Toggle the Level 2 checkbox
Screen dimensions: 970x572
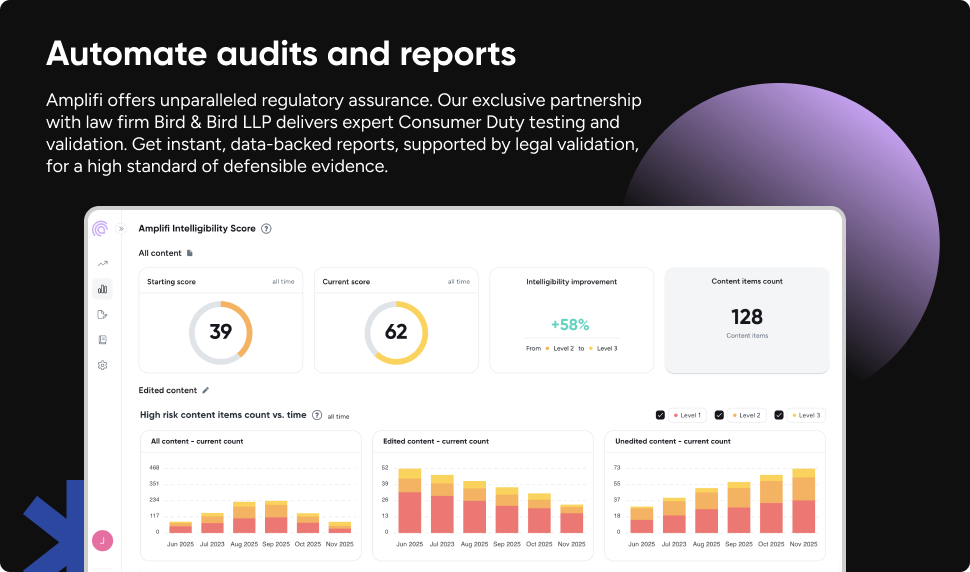pos(719,415)
